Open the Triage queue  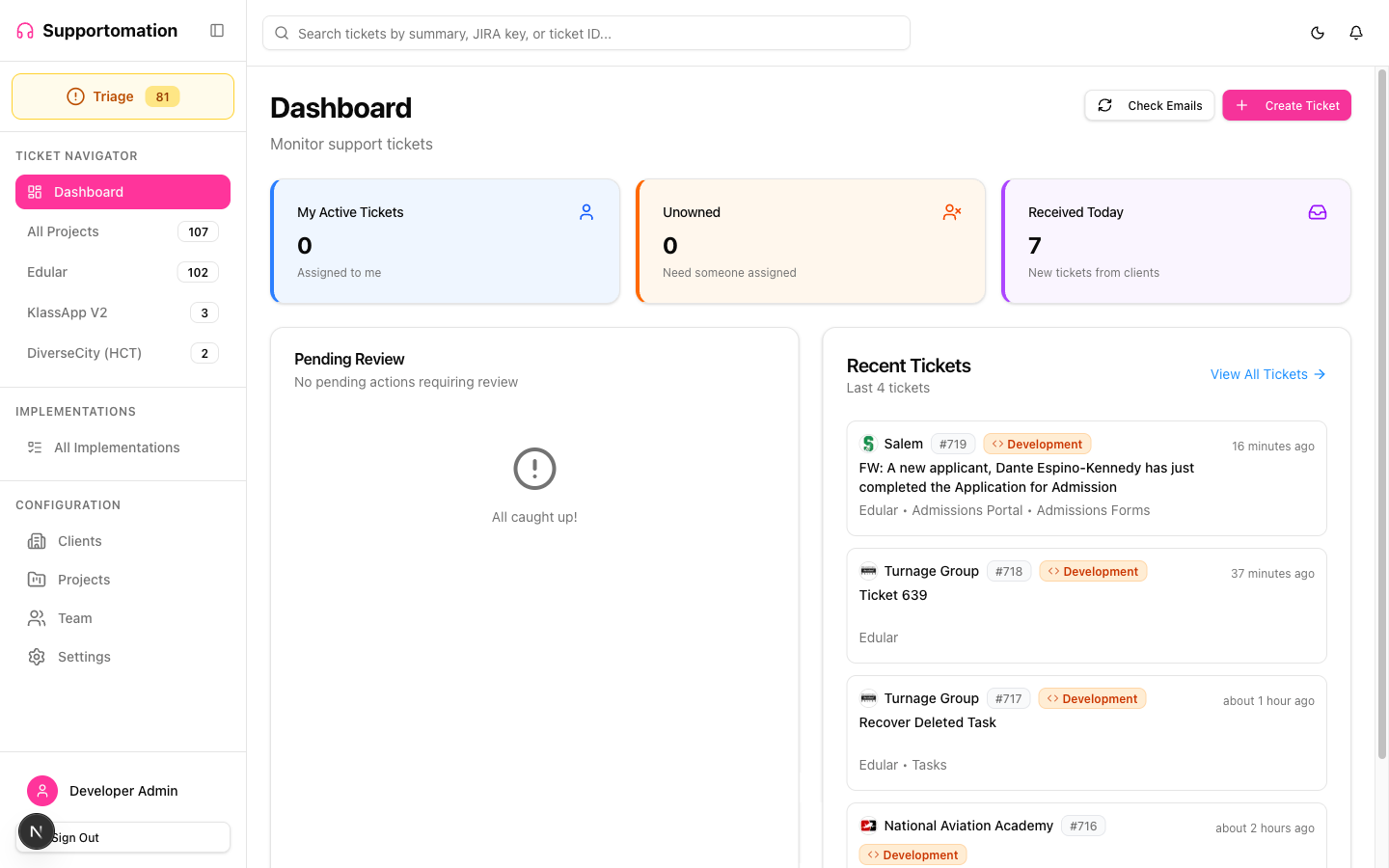123,95
